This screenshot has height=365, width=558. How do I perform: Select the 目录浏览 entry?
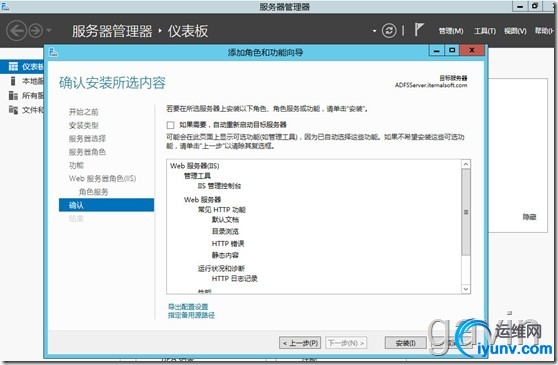225,232
